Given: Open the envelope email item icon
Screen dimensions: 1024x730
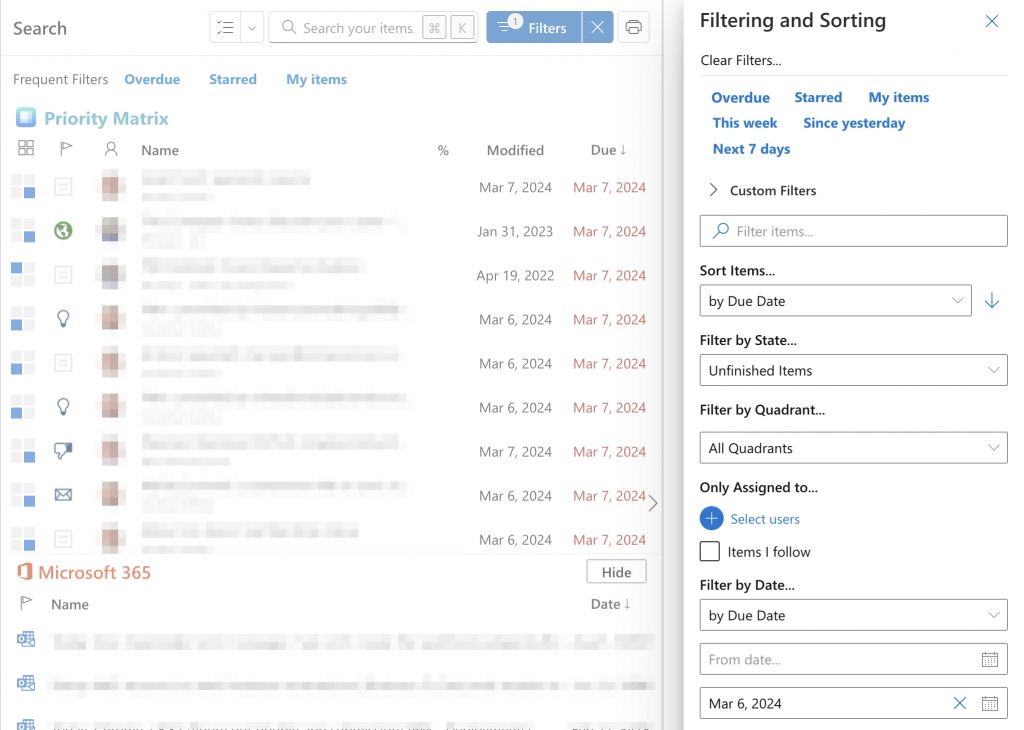Looking at the screenshot, I should (63, 494).
